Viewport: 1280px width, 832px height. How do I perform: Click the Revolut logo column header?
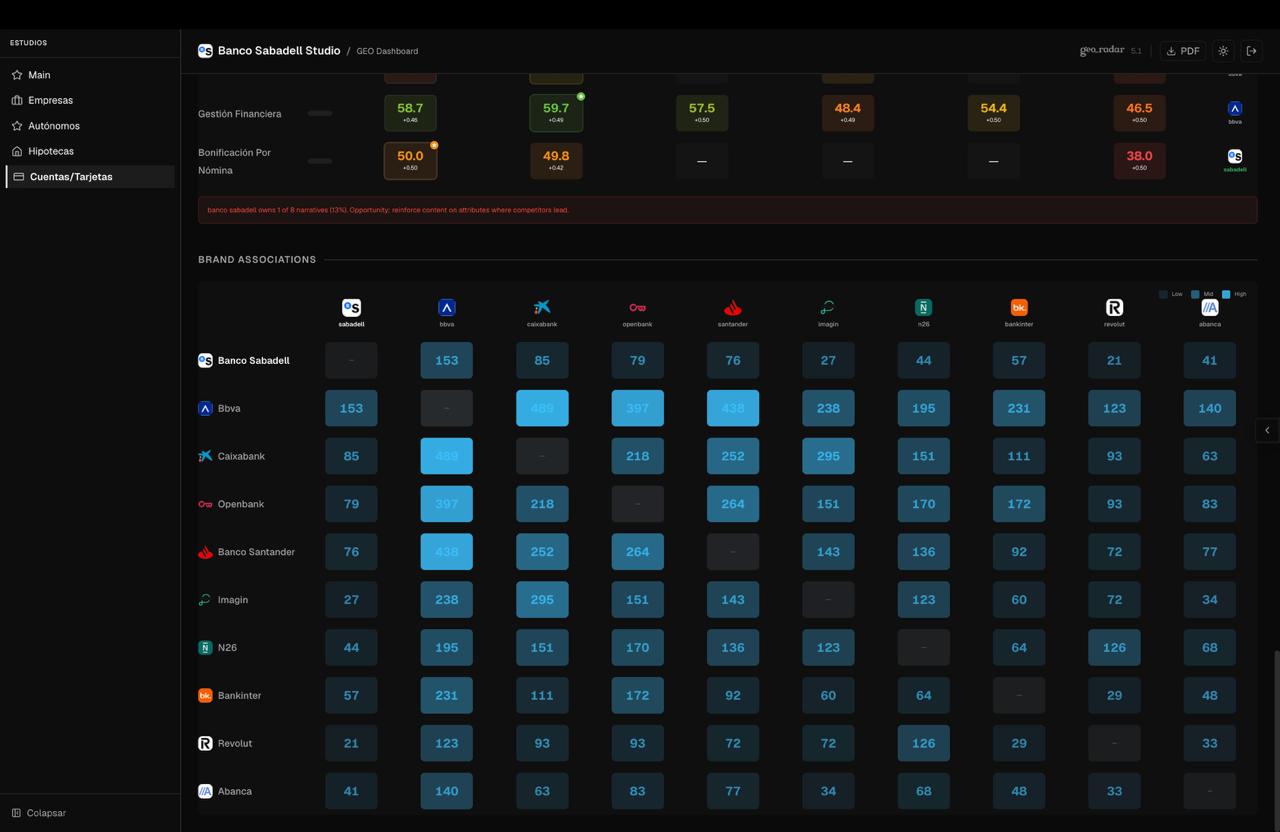click(1114, 308)
